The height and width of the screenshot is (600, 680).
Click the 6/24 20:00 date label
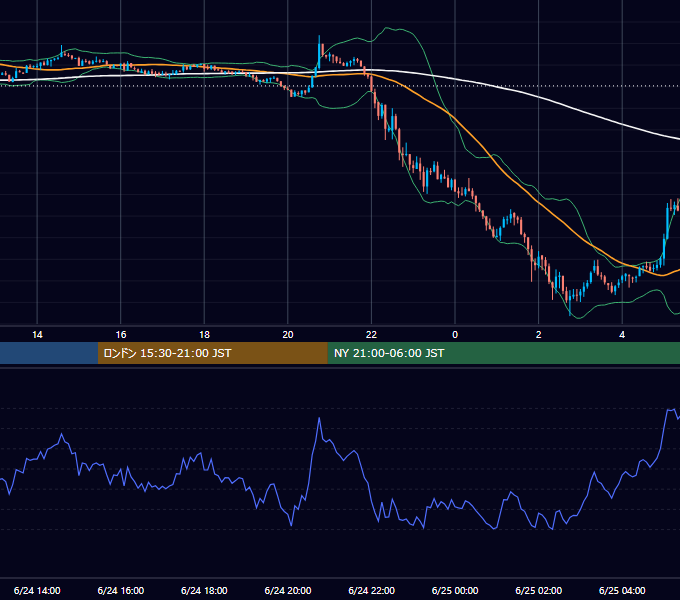click(288, 590)
